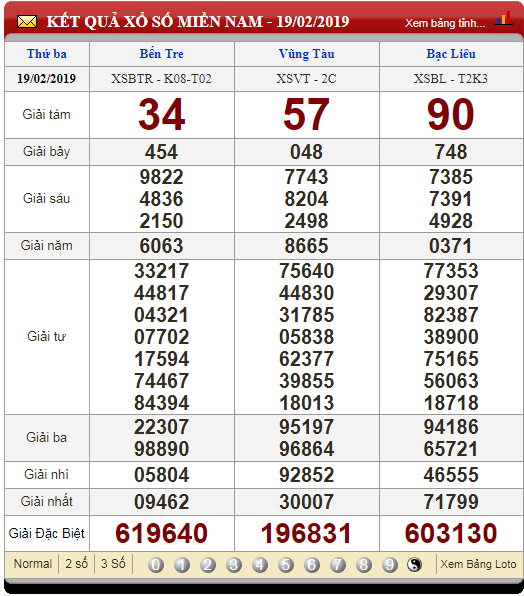
Task: Click Giải bảy number 048
Action: click(x=306, y=152)
